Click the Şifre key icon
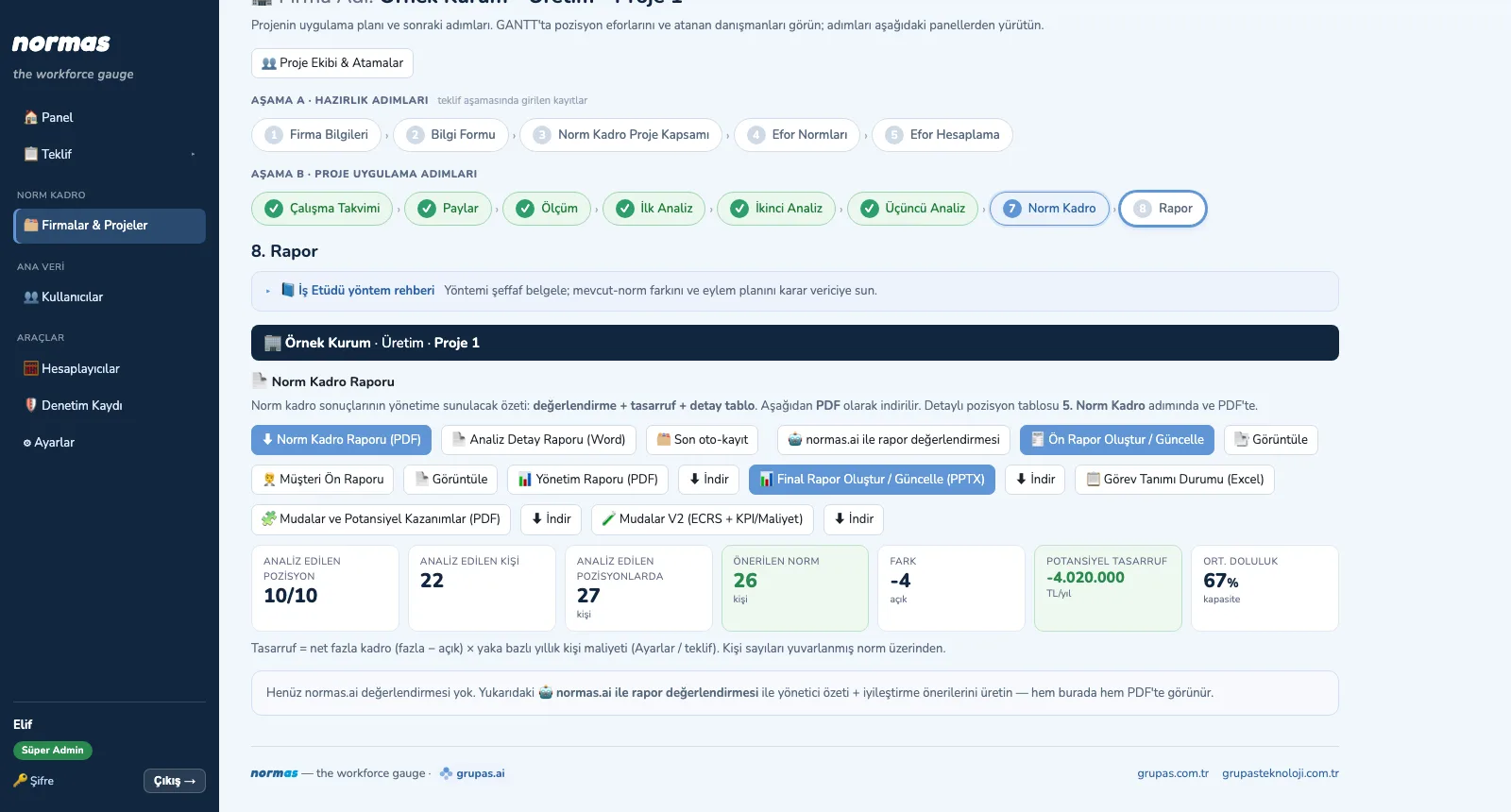The image size is (1511, 812). (x=20, y=781)
